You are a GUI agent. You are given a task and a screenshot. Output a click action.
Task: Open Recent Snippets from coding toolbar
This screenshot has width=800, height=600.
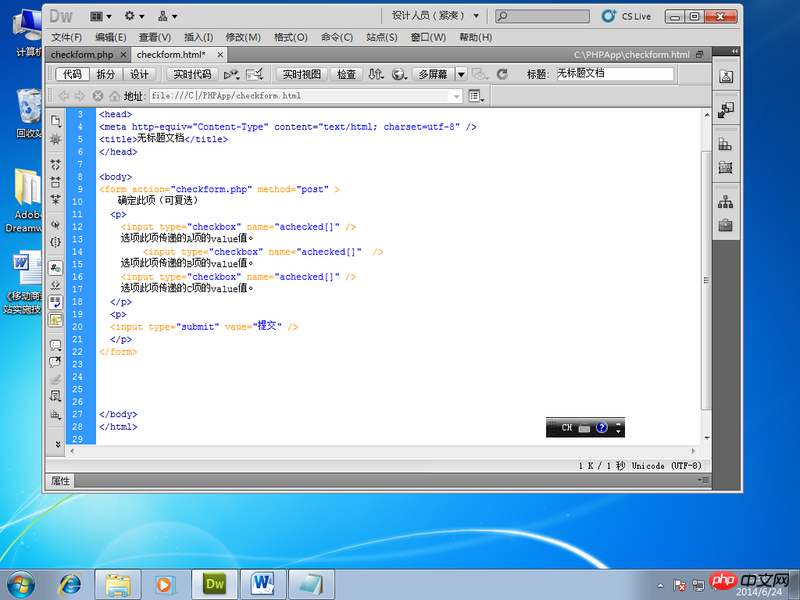click(x=56, y=396)
